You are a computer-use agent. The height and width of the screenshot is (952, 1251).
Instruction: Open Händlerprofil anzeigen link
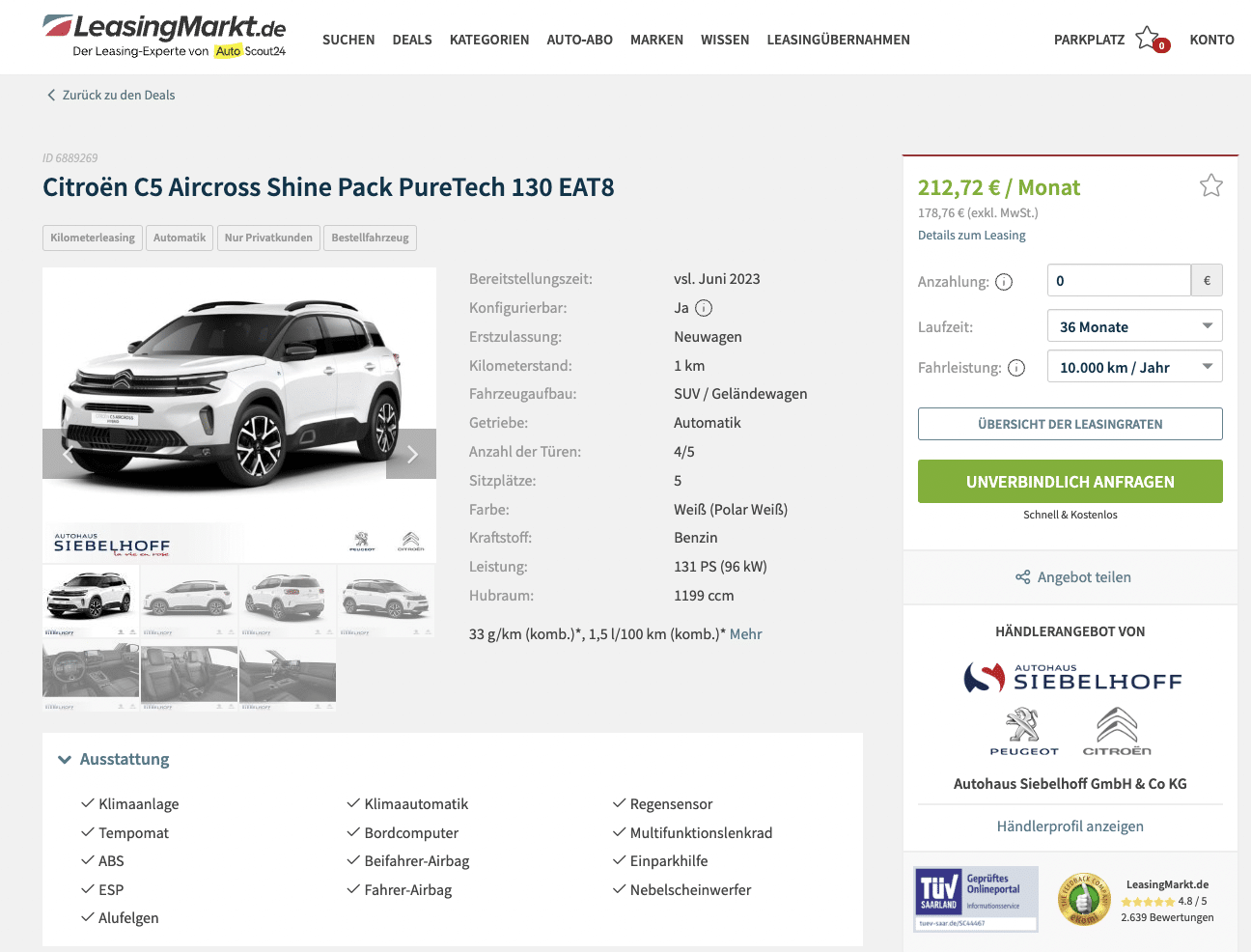1070,826
